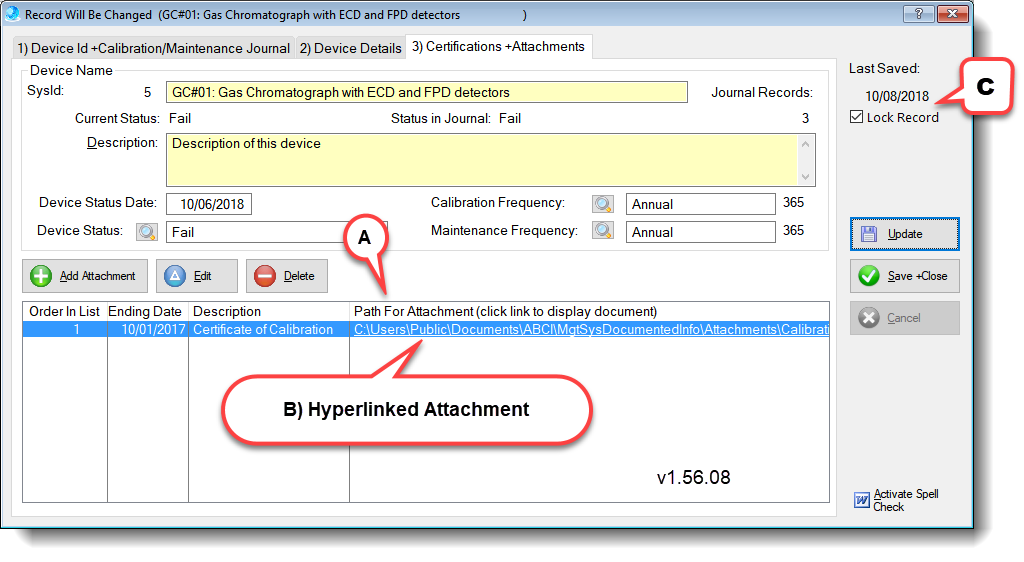
Task: Click the magnifier icon beside Device Status
Action: click(147, 232)
